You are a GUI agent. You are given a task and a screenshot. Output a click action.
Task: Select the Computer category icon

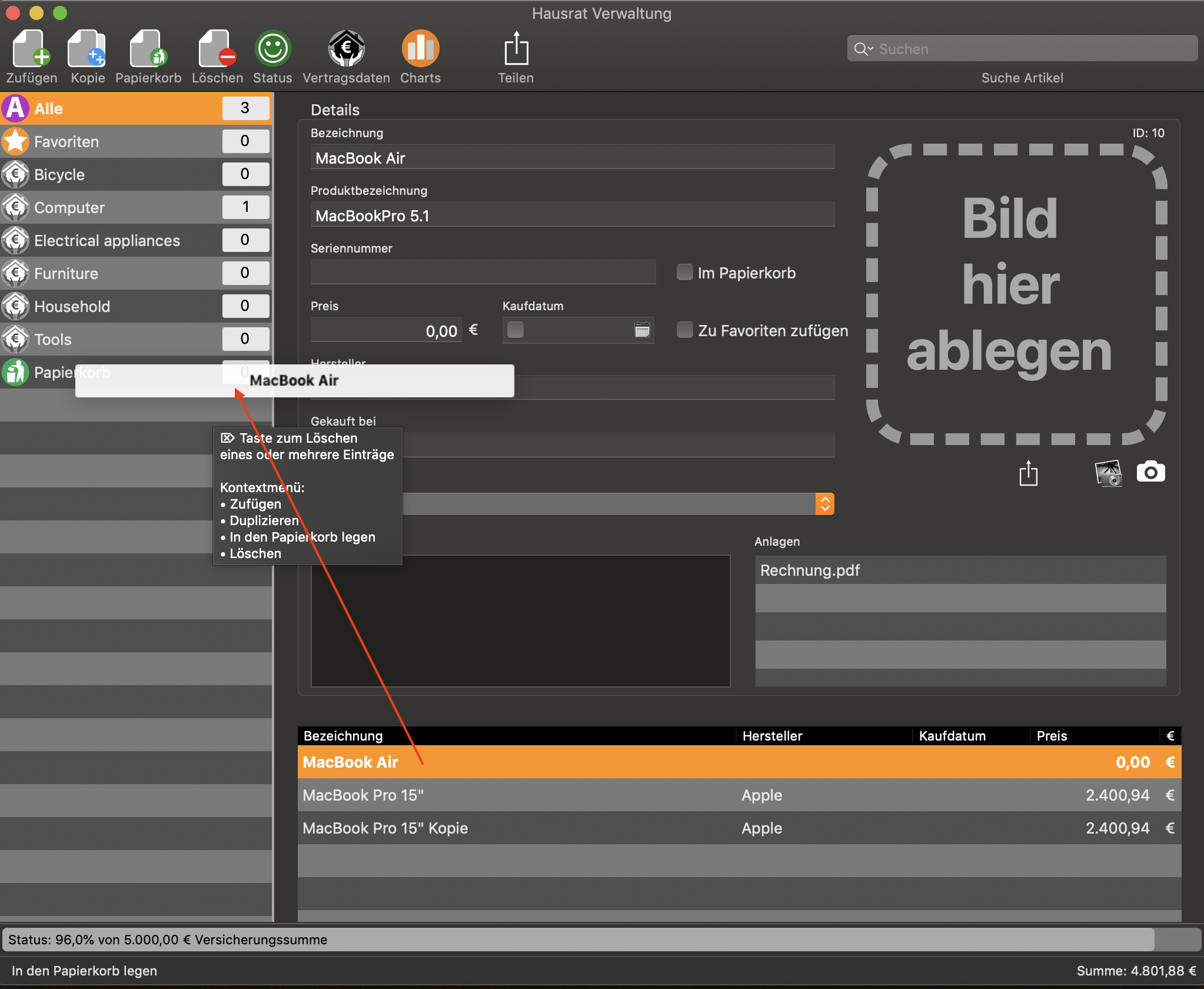[x=15, y=207]
